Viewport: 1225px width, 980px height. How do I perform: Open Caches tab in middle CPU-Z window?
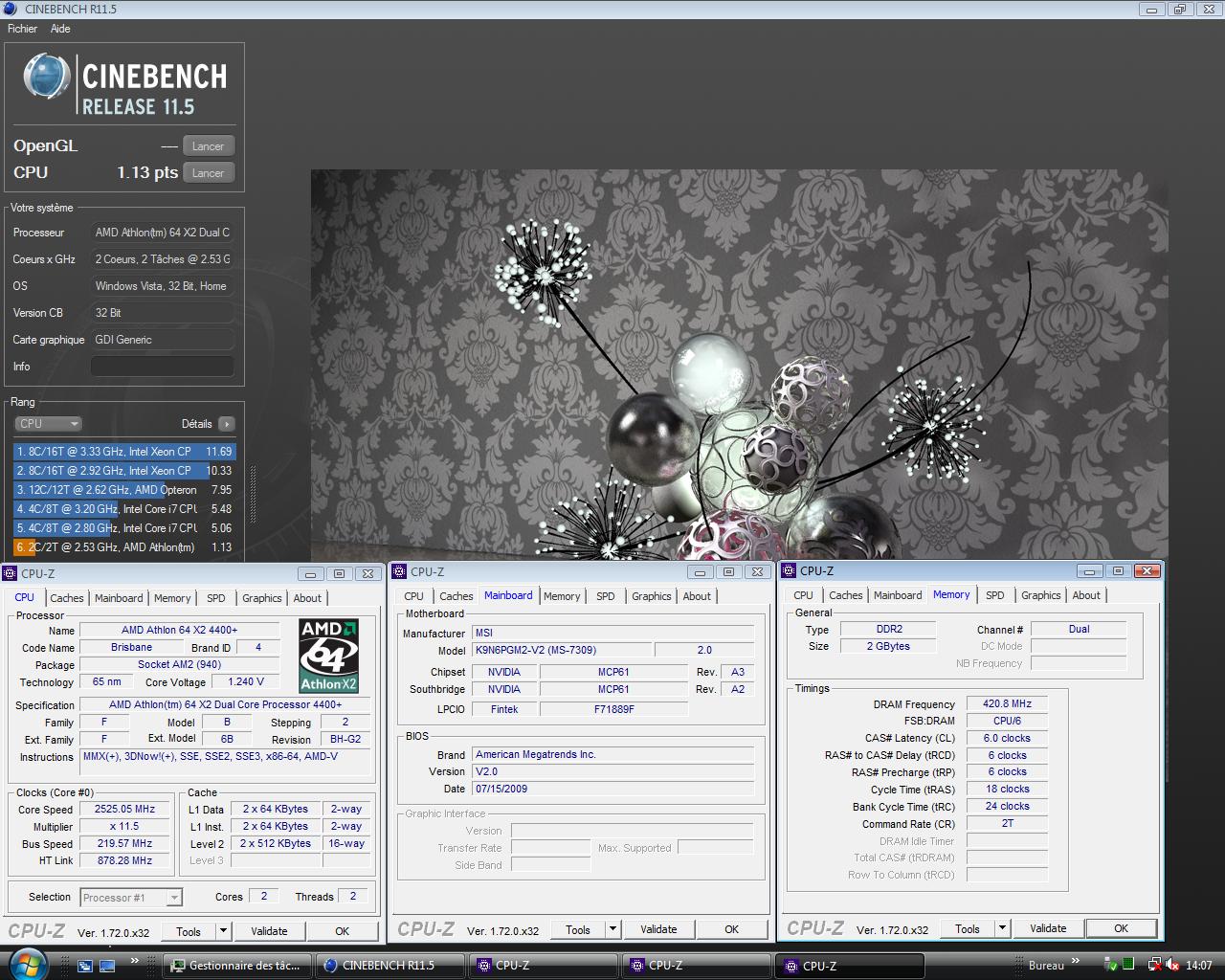(457, 596)
